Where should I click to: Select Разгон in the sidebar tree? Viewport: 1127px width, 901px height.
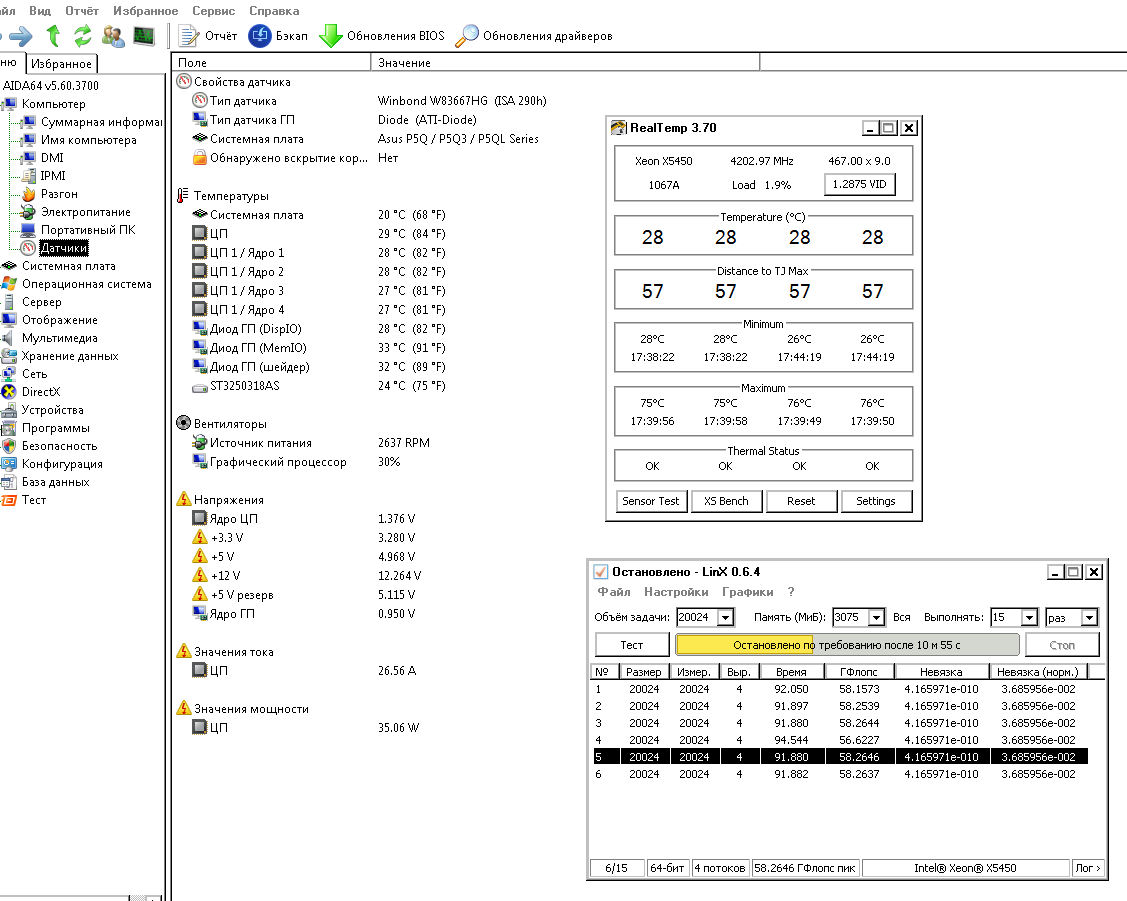click(x=59, y=194)
